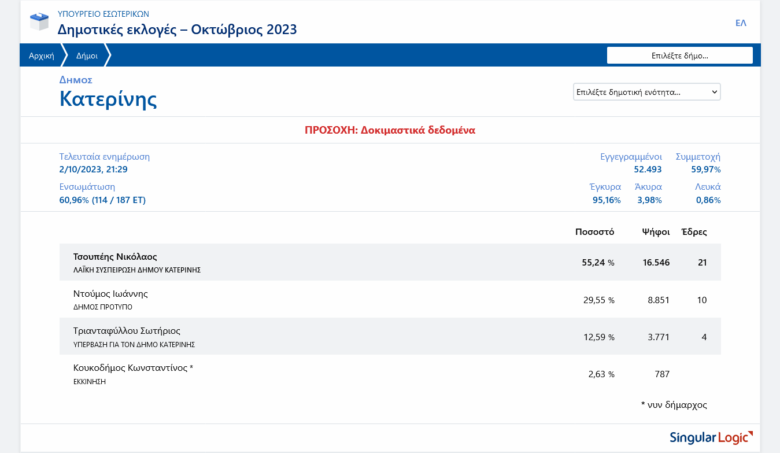This screenshot has width=780, height=453.
Task: Click ΕΚΚΙΝΗΣΗ party name
Action: click(90, 382)
